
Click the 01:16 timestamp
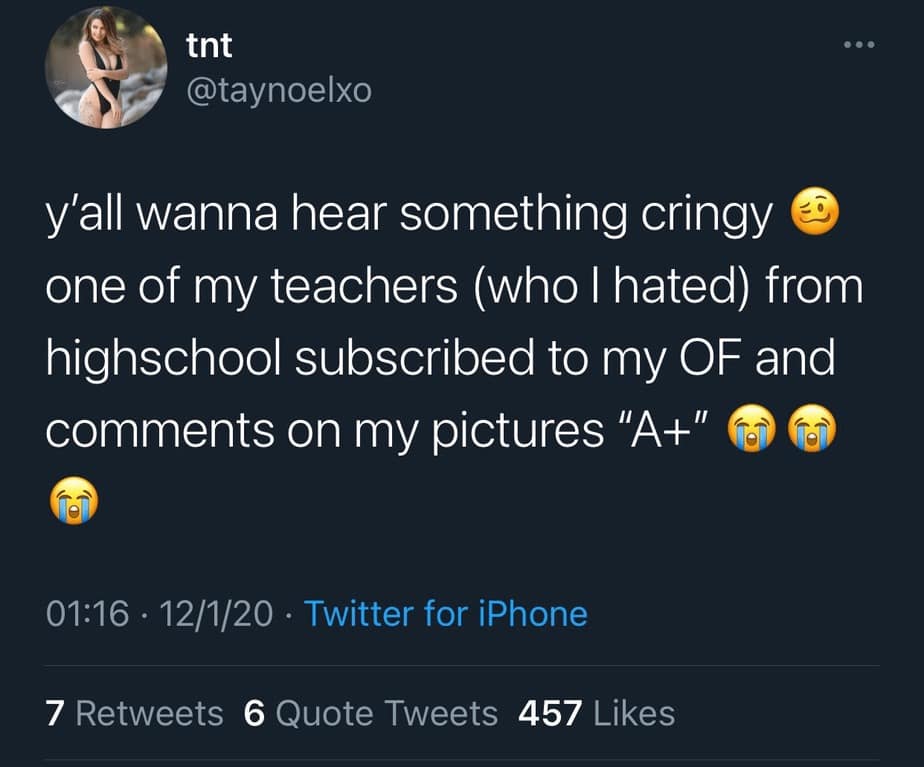click(x=87, y=613)
